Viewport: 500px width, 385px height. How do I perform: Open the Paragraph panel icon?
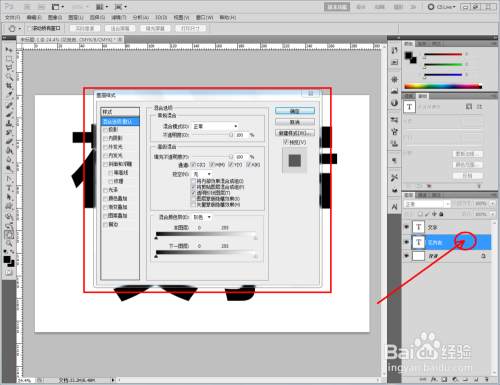pos(395,161)
